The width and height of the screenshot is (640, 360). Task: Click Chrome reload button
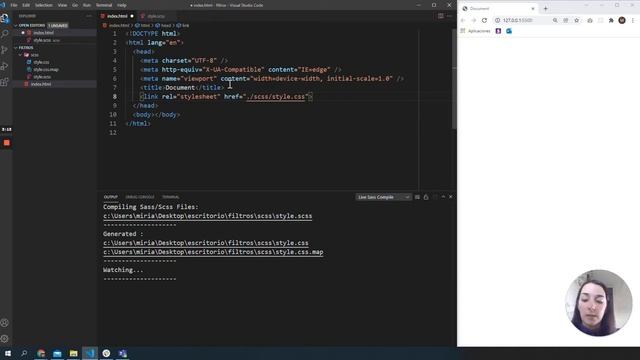coord(484,20)
